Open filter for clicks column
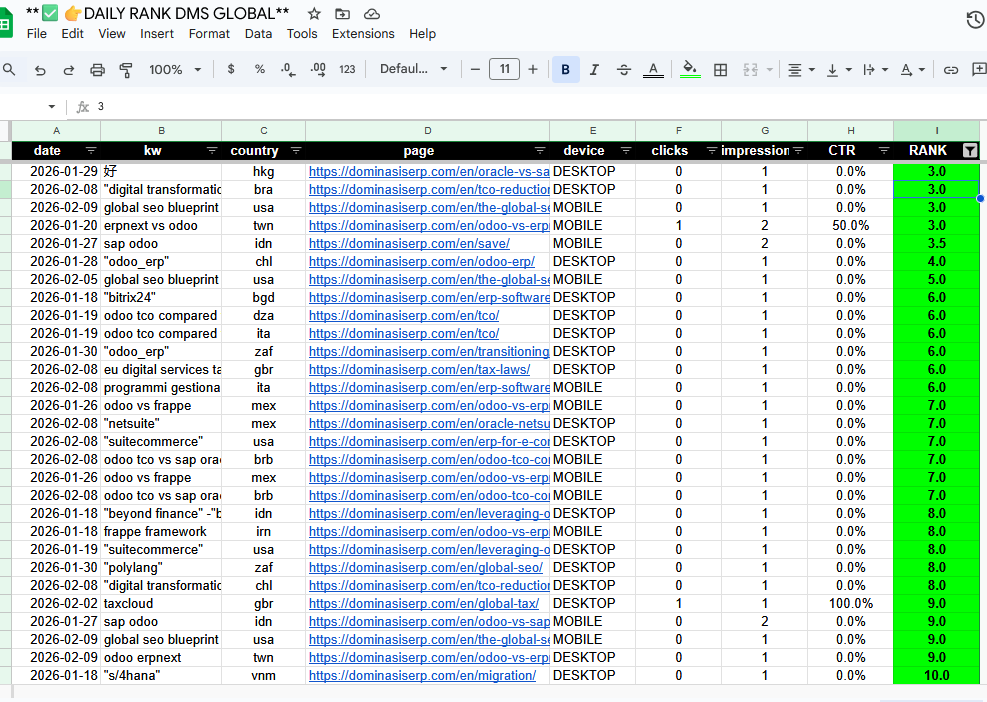 click(711, 150)
